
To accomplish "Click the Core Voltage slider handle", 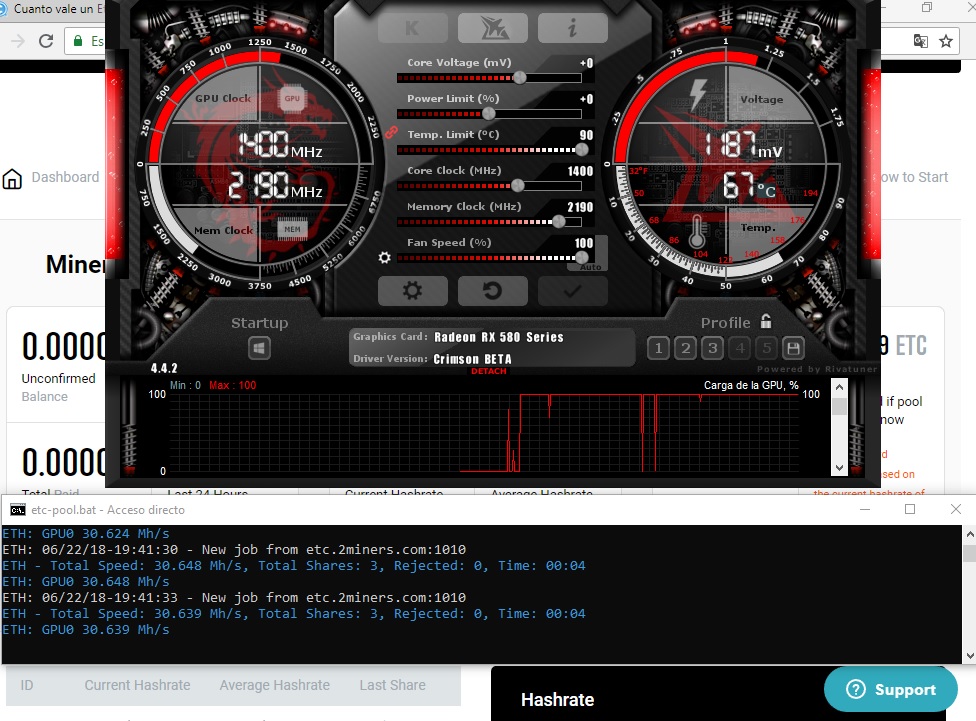I will pyautogui.click(x=519, y=78).
